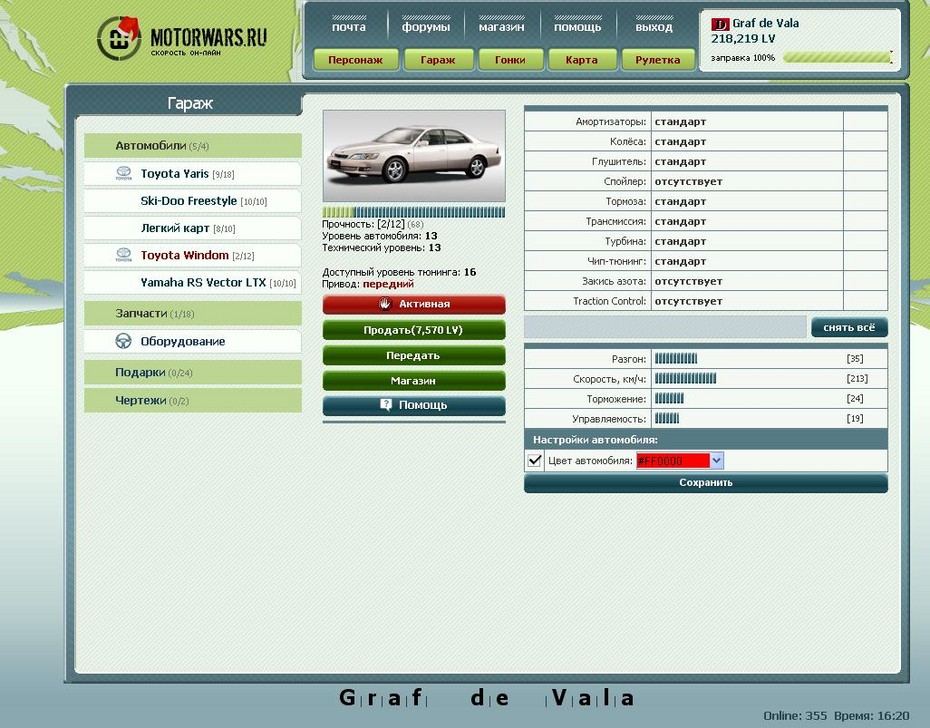
Task: Click the Закись азота отсутствует value
Action: [x=689, y=281]
